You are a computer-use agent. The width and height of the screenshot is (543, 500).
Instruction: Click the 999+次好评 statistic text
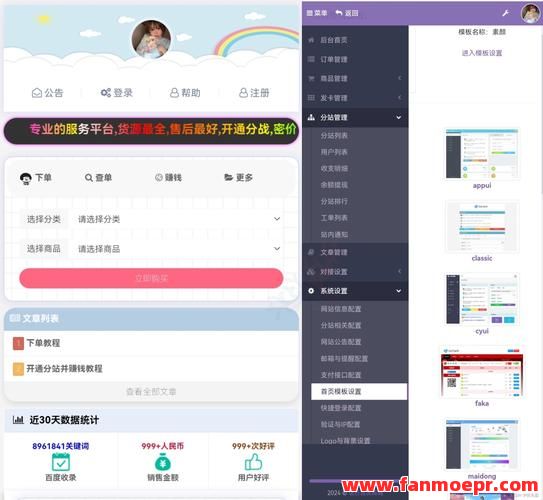(x=253, y=446)
